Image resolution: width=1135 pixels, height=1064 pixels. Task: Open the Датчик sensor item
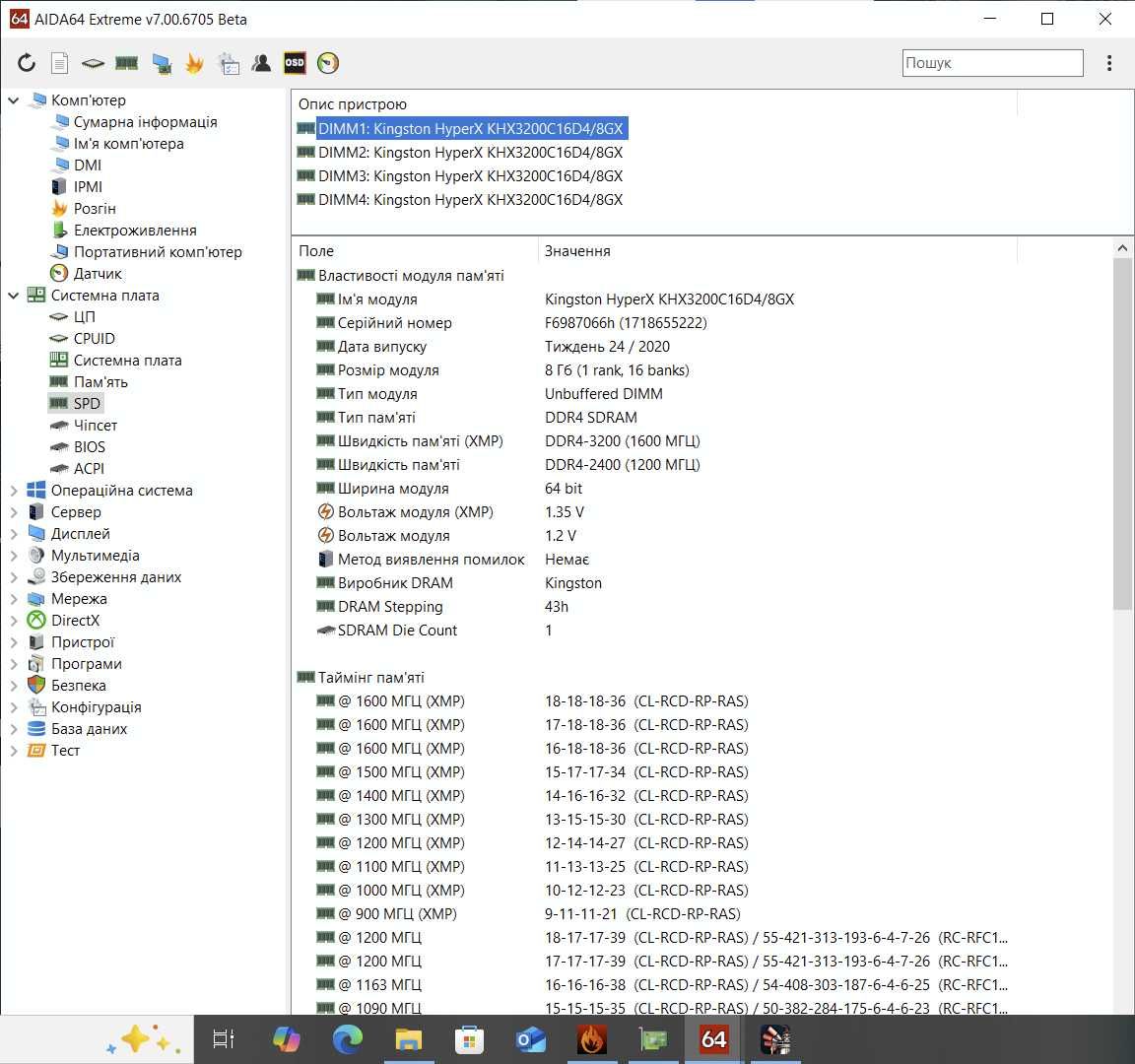(x=98, y=274)
